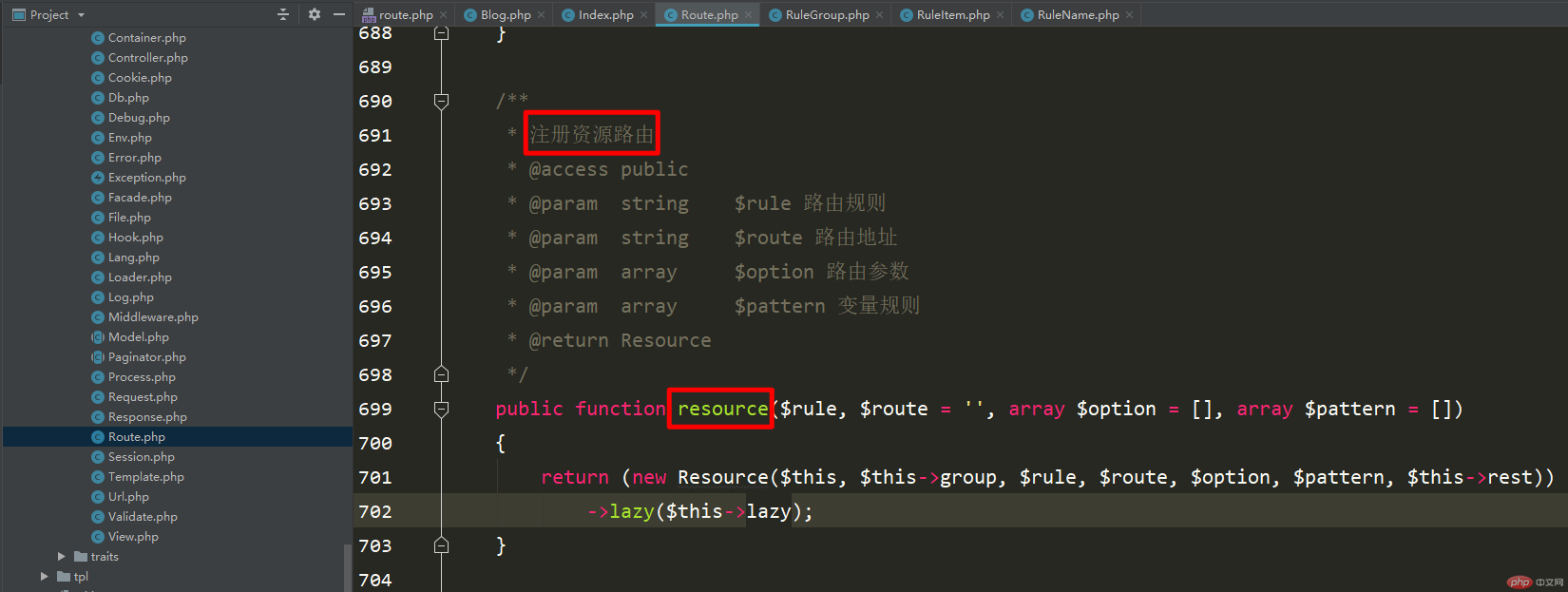This screenshot has width=1568, height=592.
Task: Open the Project view dropdown
Action: pos(81,15)
